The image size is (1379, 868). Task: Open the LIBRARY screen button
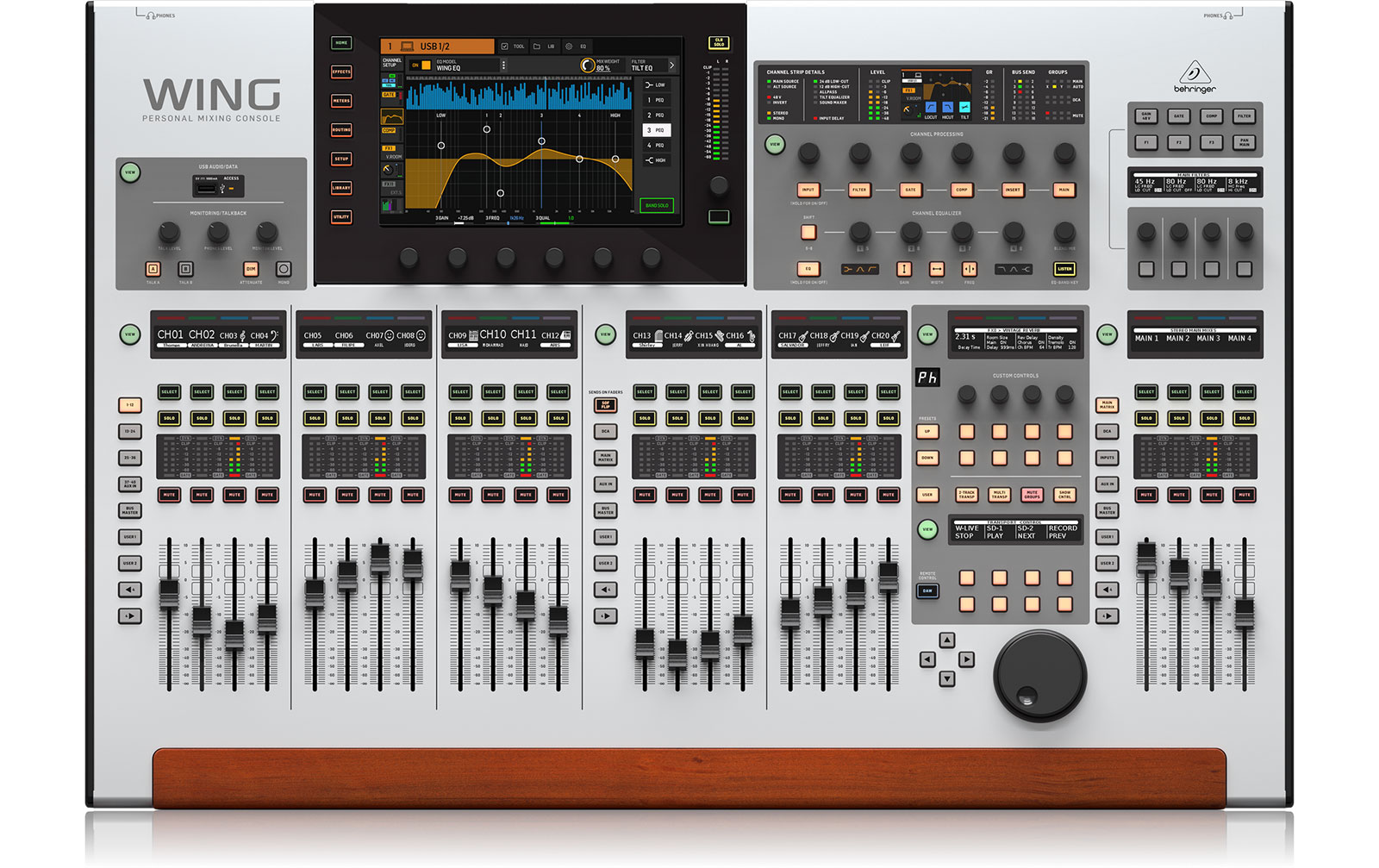(341, 188)
